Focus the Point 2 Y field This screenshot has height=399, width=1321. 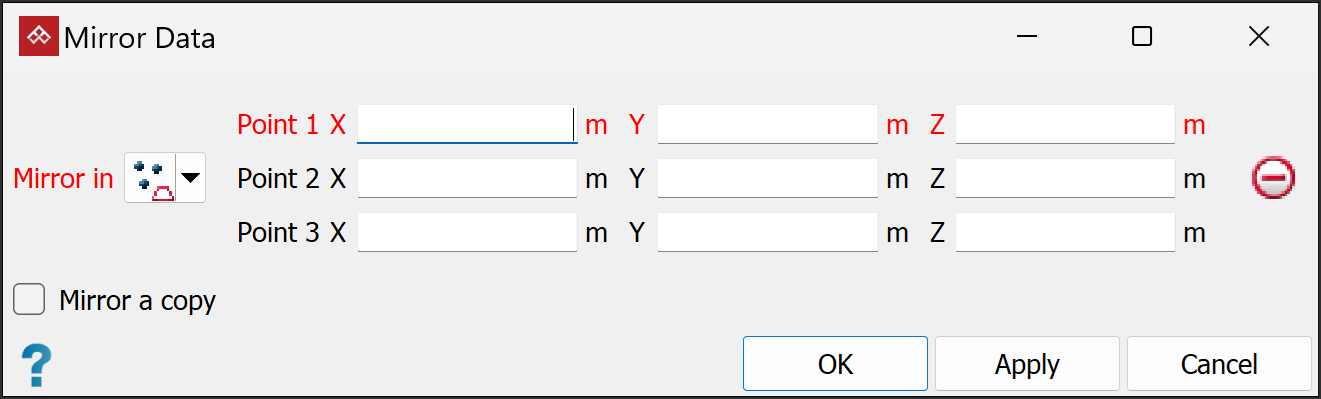[767, 179]
